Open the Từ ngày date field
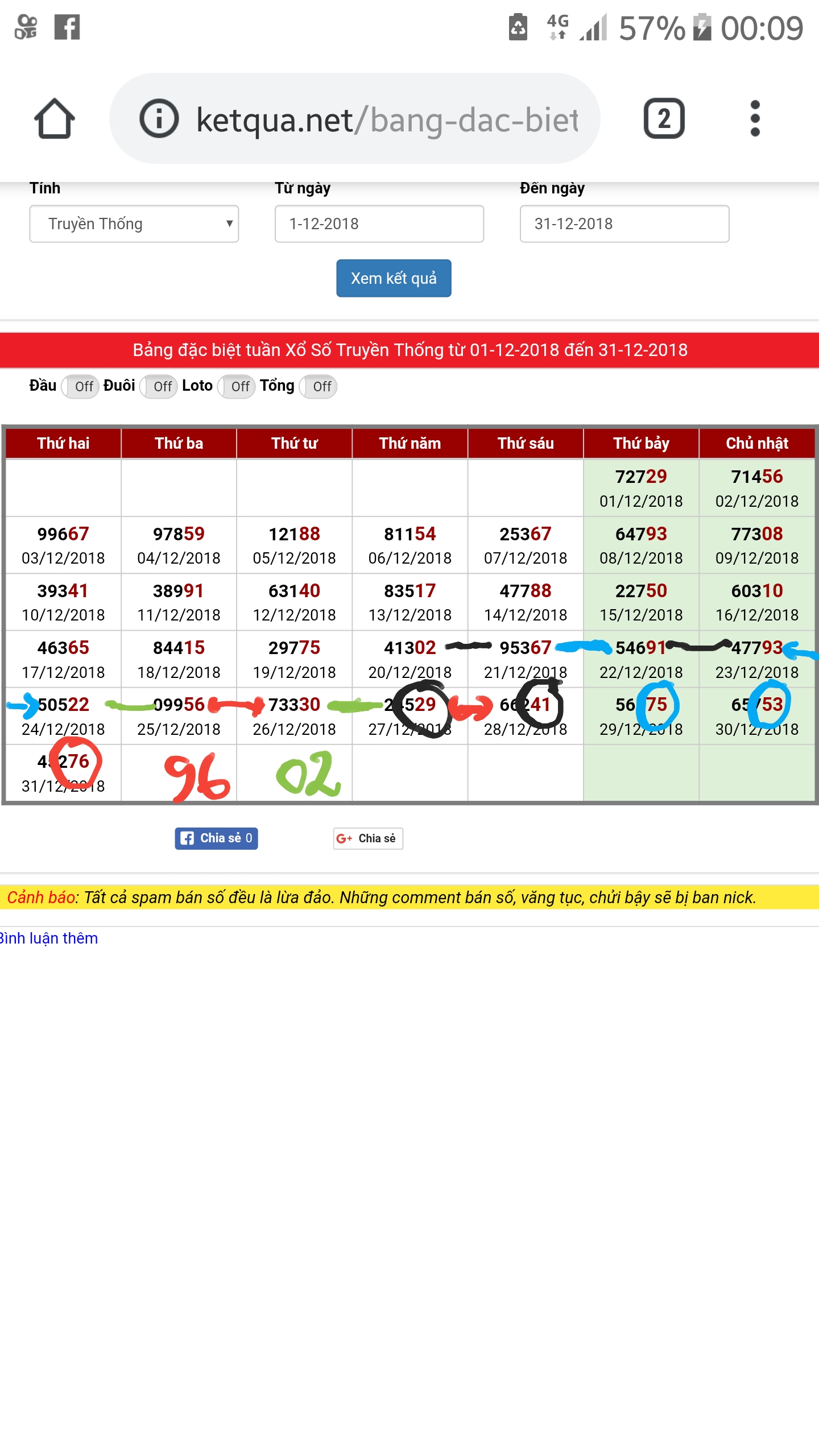Viewport: 819px width, 1456px height. [379, 224]
